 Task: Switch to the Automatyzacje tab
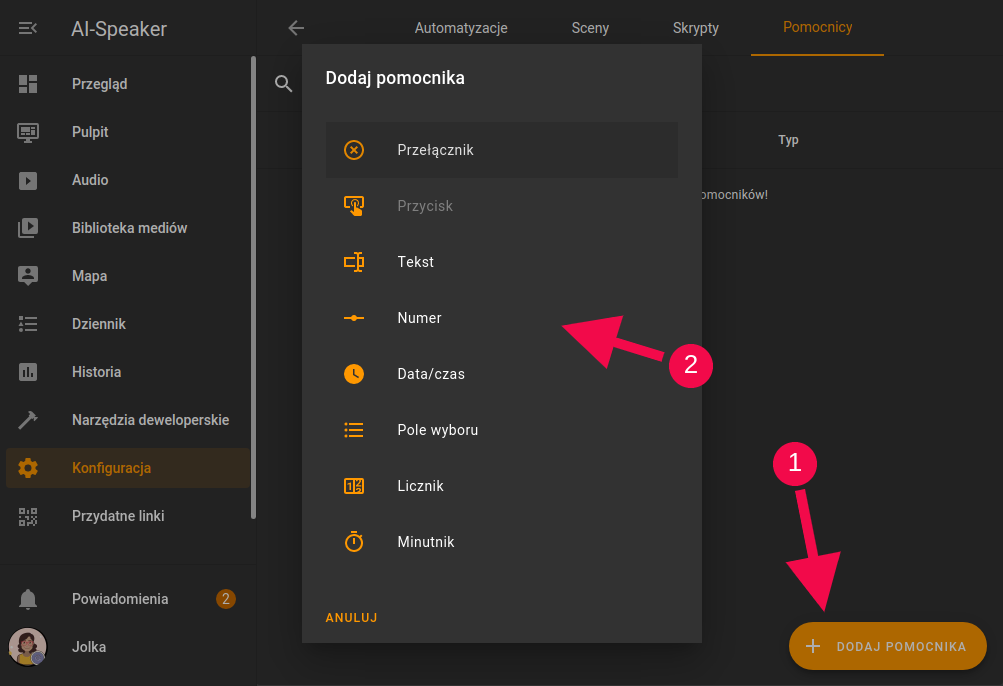pos(461,28)
